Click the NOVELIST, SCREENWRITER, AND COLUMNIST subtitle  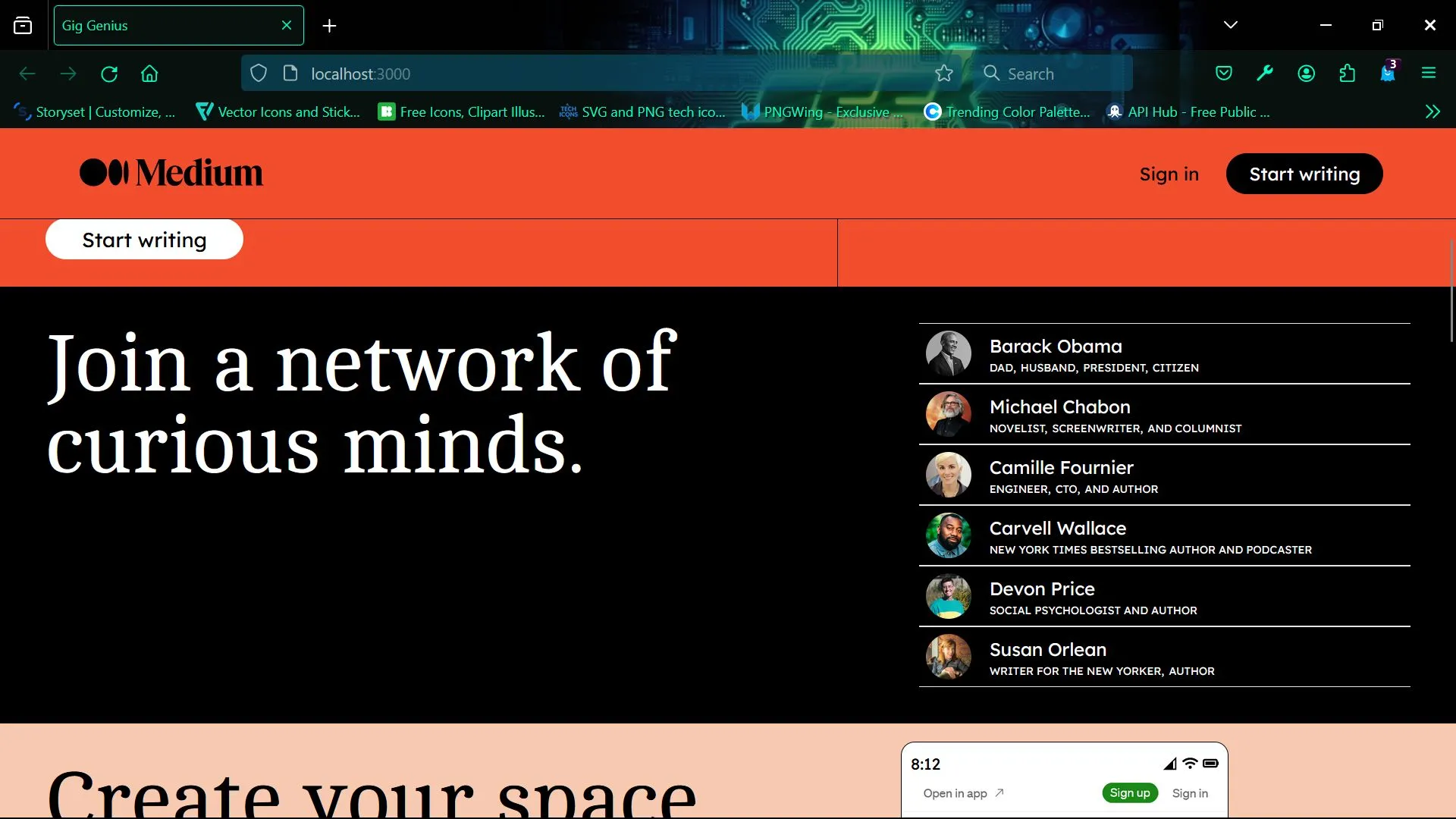pos(1116,428)
